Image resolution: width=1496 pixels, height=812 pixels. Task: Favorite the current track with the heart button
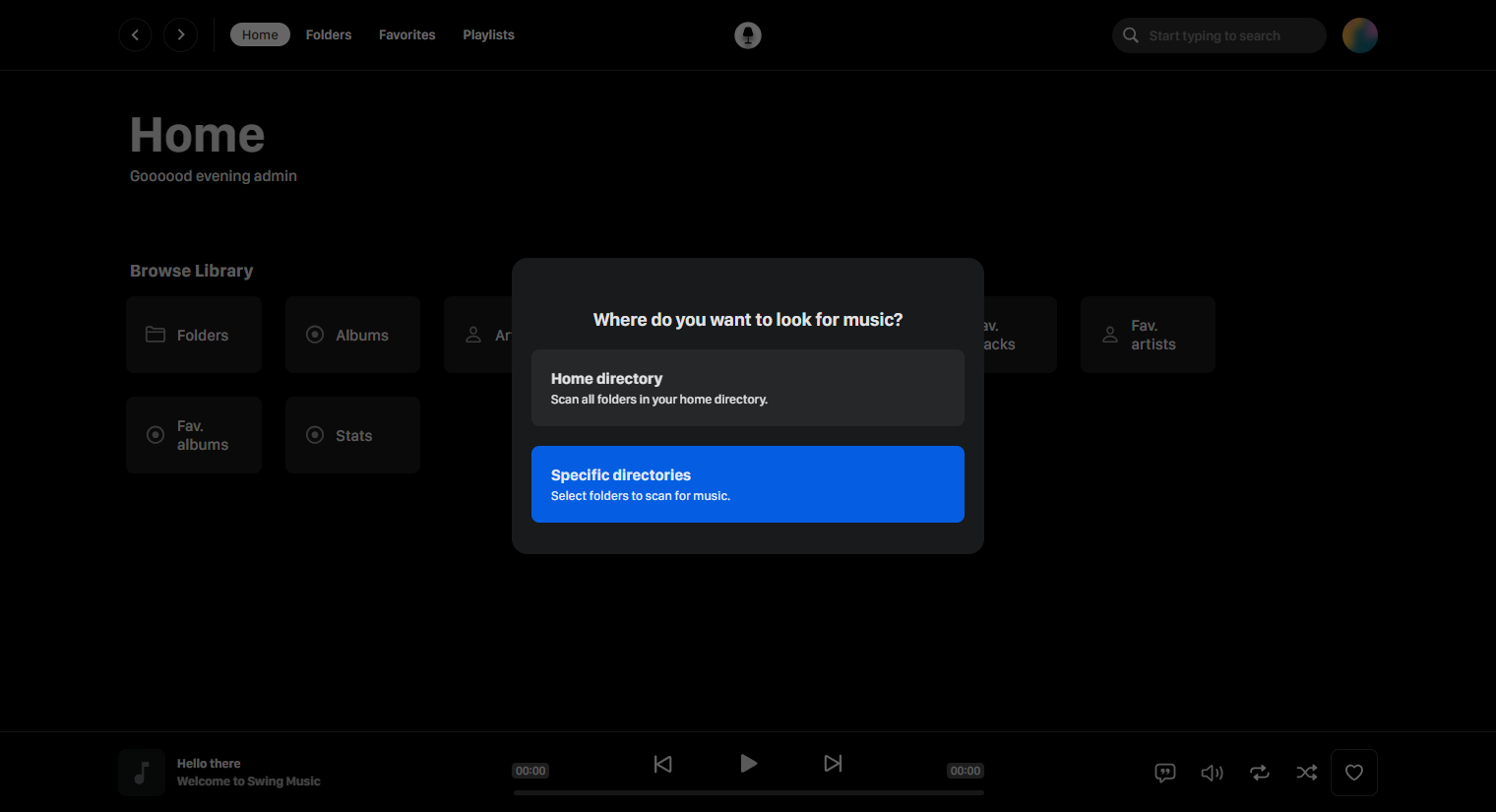[x=1354, y=773]
